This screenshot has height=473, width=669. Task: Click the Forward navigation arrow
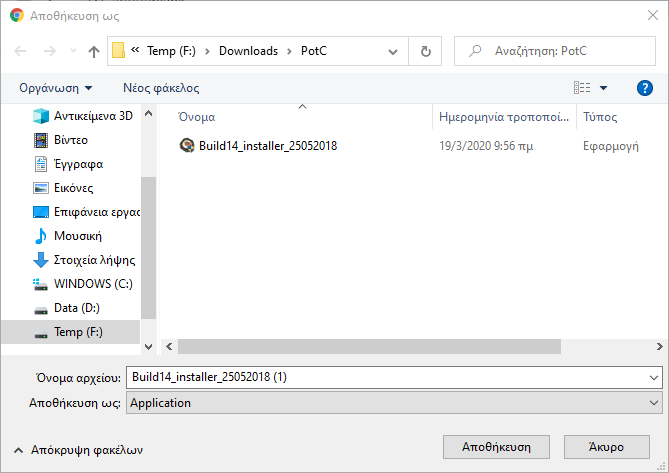(x=49, y=51)
